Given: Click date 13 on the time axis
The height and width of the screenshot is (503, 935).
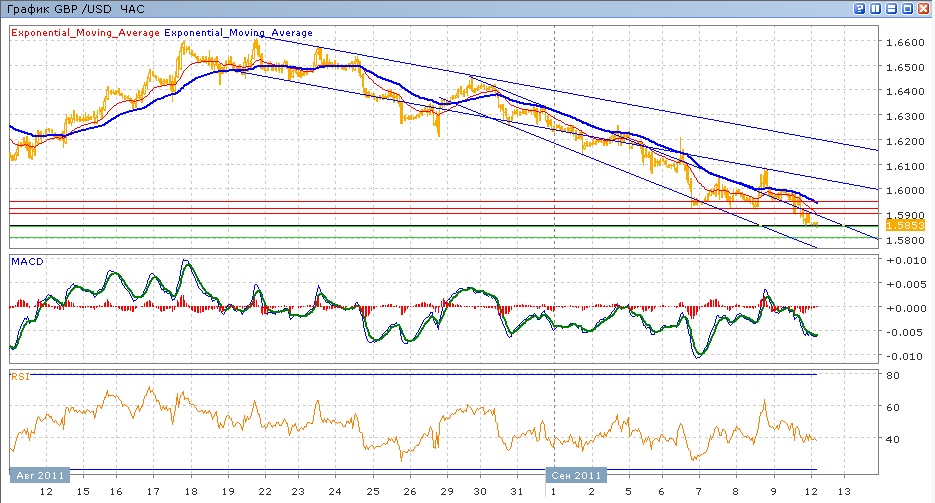Looking at the screenshot, I should (x=843, y=492).
